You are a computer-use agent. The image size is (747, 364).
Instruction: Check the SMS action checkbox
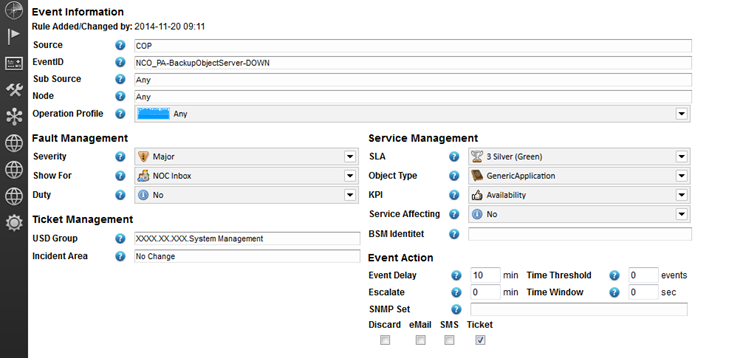pos(449,340)
